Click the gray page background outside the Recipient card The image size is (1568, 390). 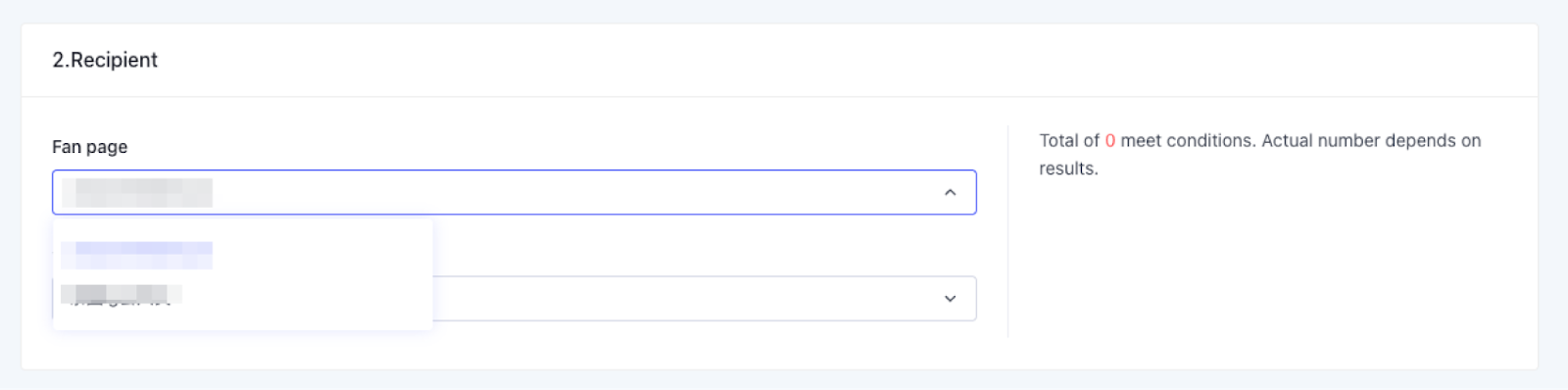[x=784, y=10]
